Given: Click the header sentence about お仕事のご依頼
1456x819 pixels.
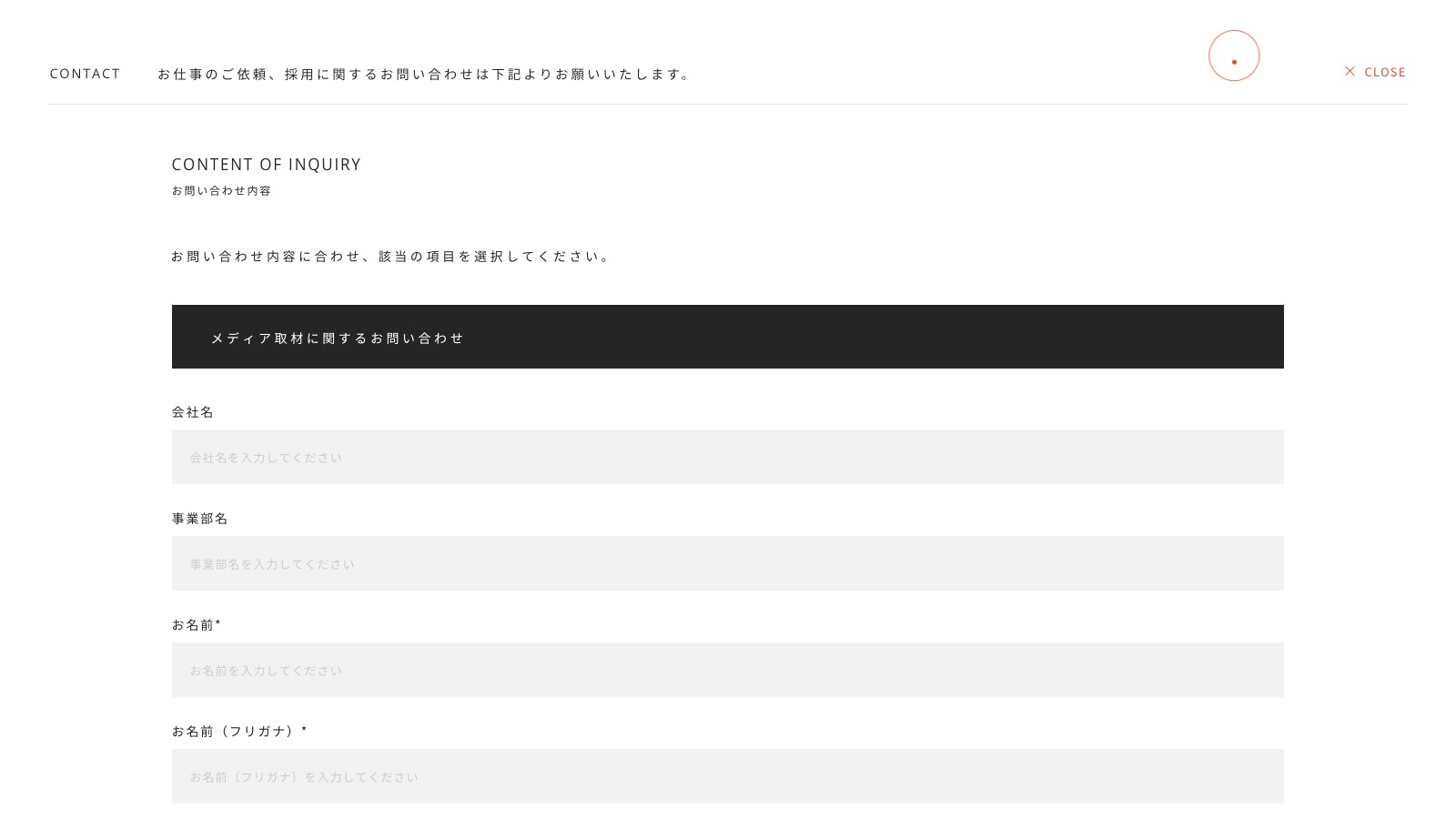Looking at the screenshot, I should coord(424,74).
